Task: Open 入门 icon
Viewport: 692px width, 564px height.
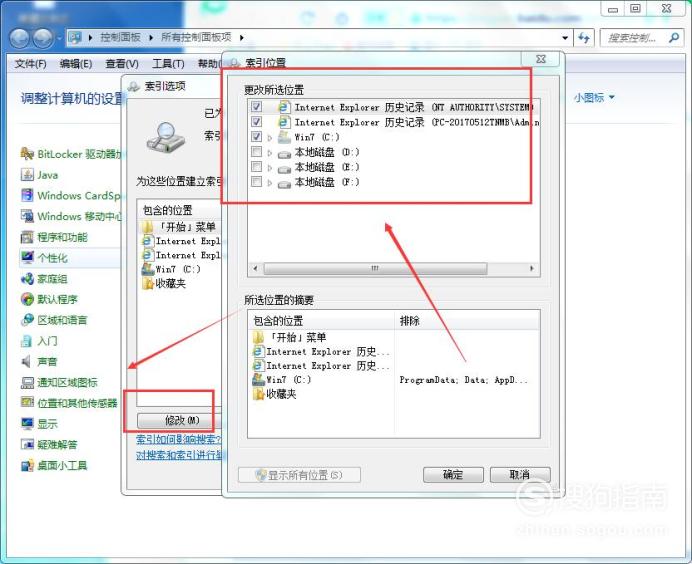Action: tap(27, 341)
